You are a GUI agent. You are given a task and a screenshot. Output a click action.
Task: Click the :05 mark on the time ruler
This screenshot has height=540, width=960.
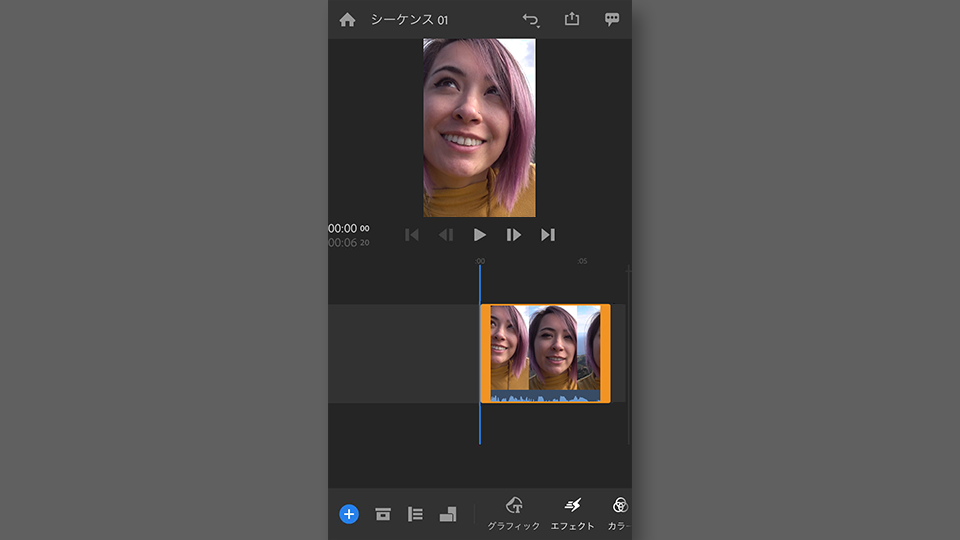(582, 261)
